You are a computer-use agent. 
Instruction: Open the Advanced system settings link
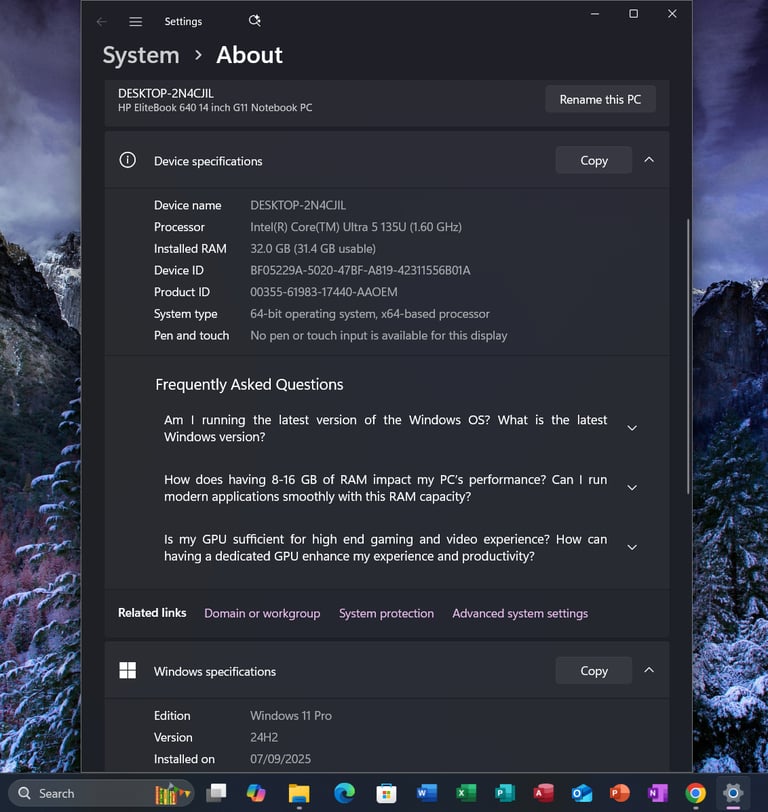click(x=520, y=613)
